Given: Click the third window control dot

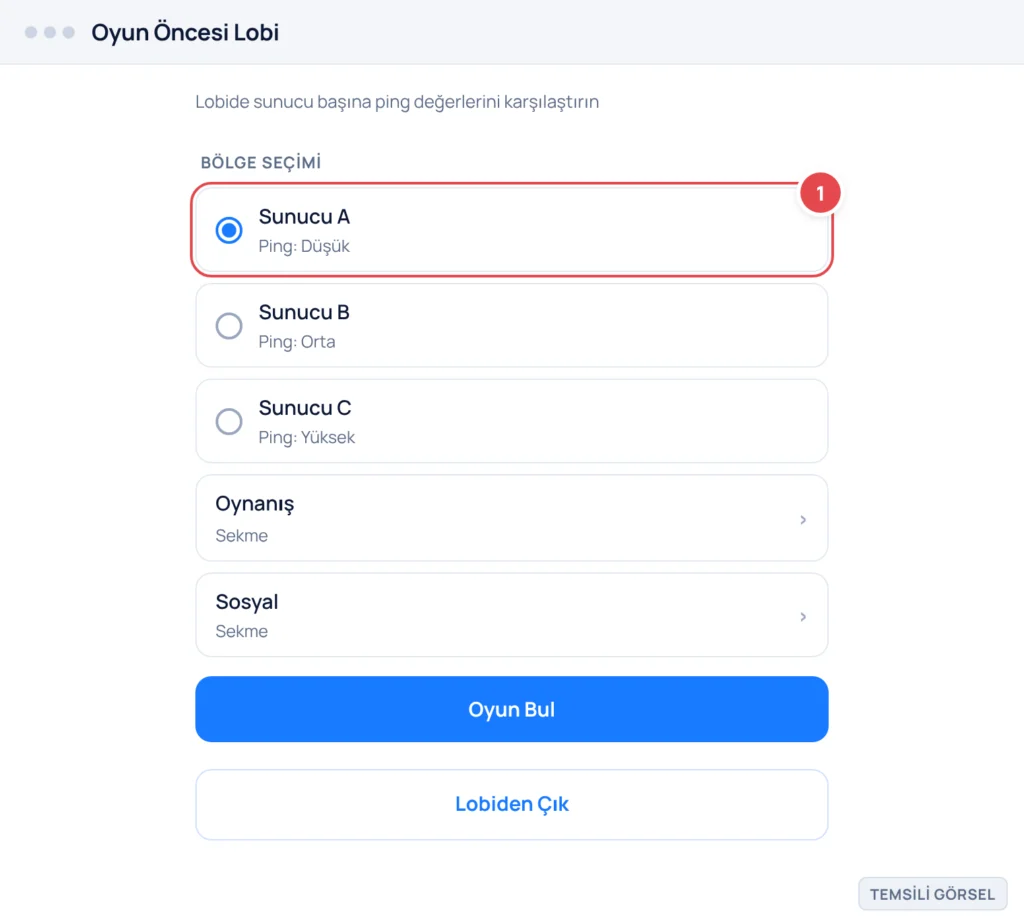Looking at the screenshot, I should point(69,32).
